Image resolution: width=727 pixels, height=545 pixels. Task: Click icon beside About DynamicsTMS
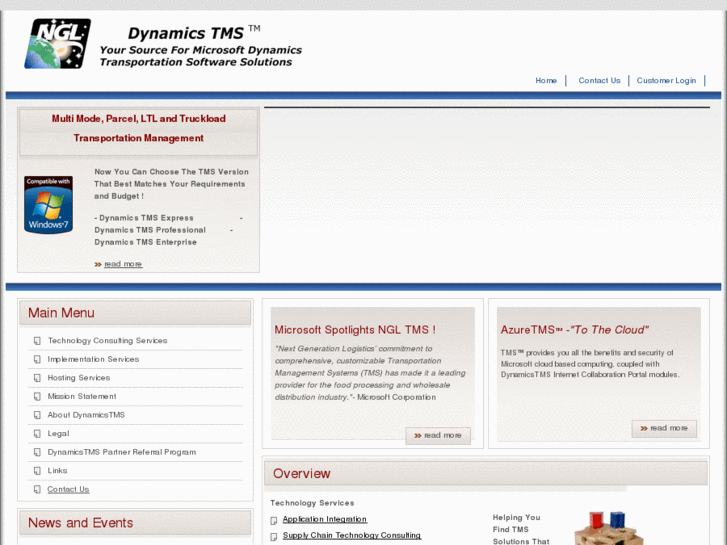[37, 415]
